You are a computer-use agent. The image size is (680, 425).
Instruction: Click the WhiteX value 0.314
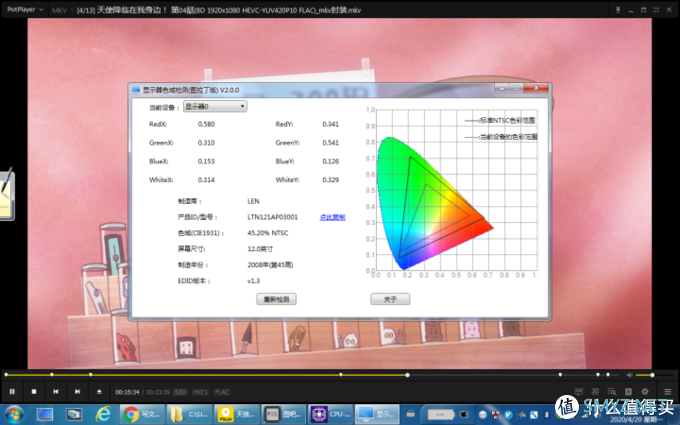[206, 180]
